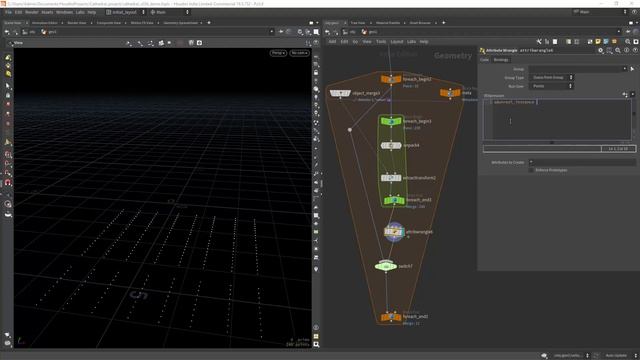
Task: Click the group selection arrow beside Group field
Action: click(x=632, y=69)
